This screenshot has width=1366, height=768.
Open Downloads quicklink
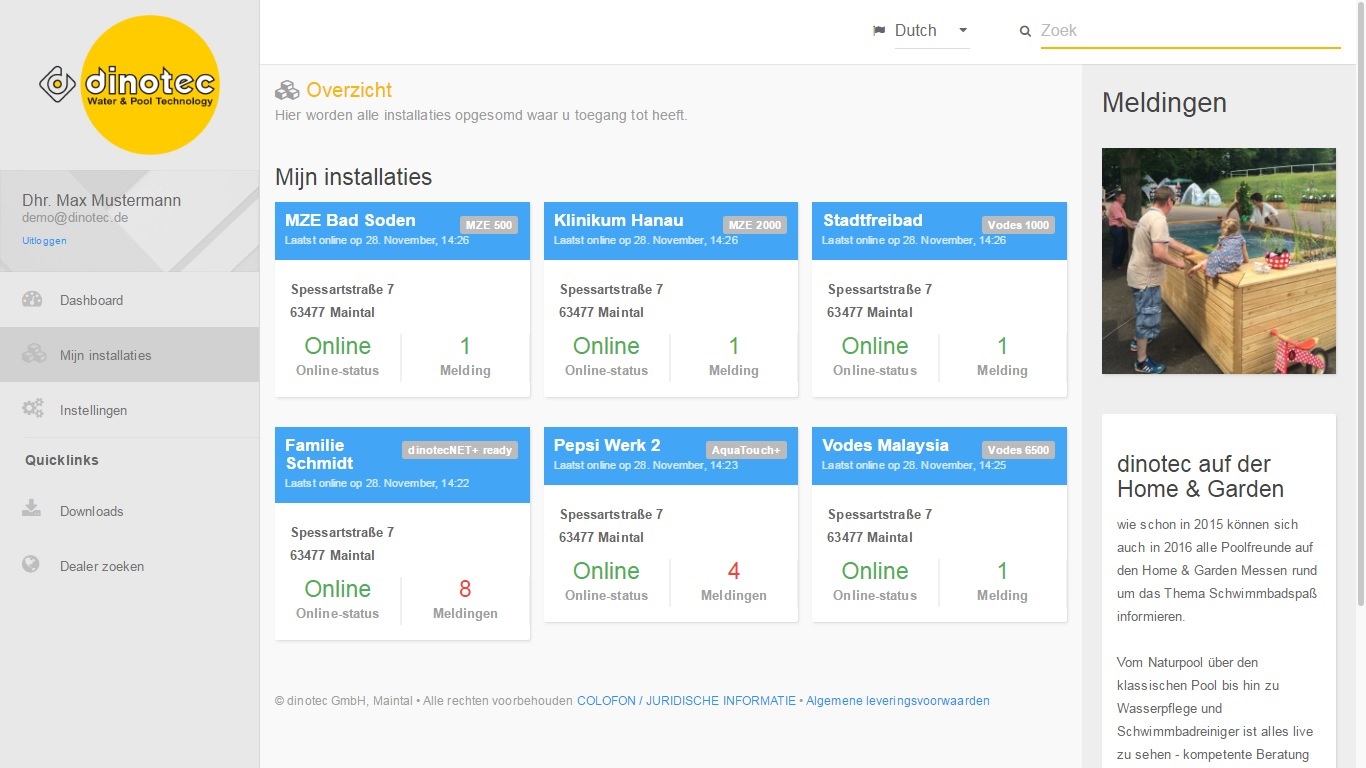[x=130, y=511]
